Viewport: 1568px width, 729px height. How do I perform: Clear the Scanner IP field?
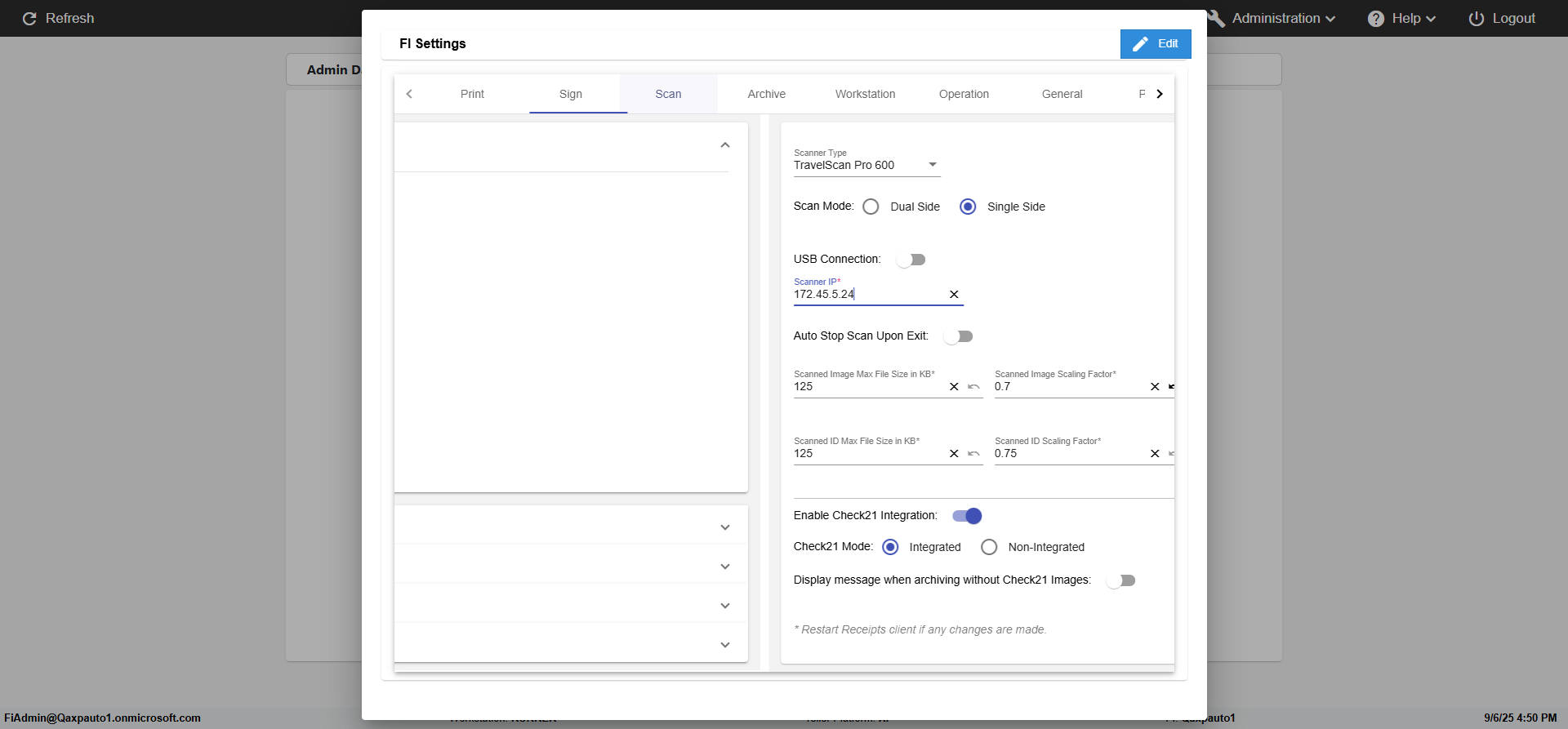pyautogui.click(x=953, y=295)
